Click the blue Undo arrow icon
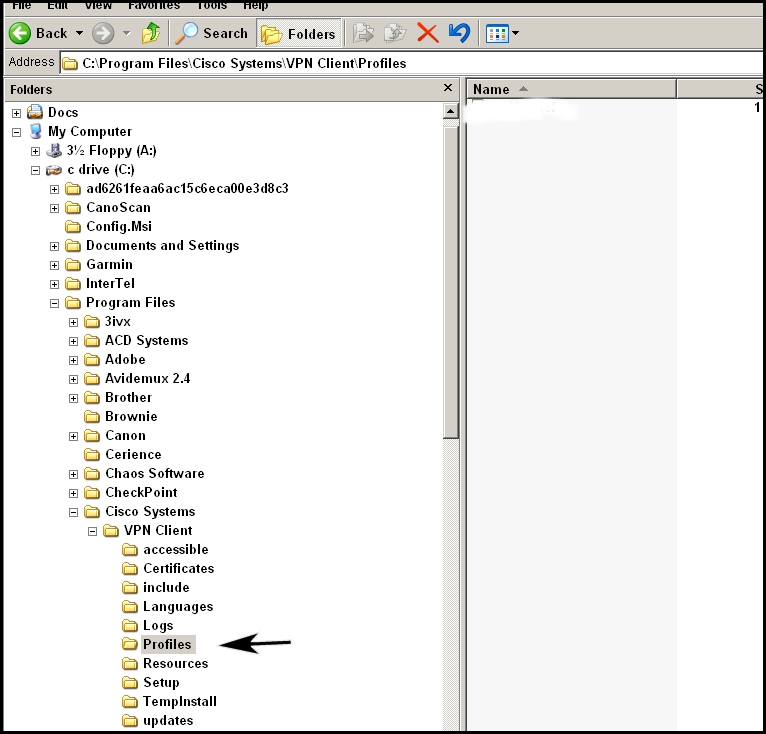The height and width of the screenshot is (734, 766). (459, 33)
